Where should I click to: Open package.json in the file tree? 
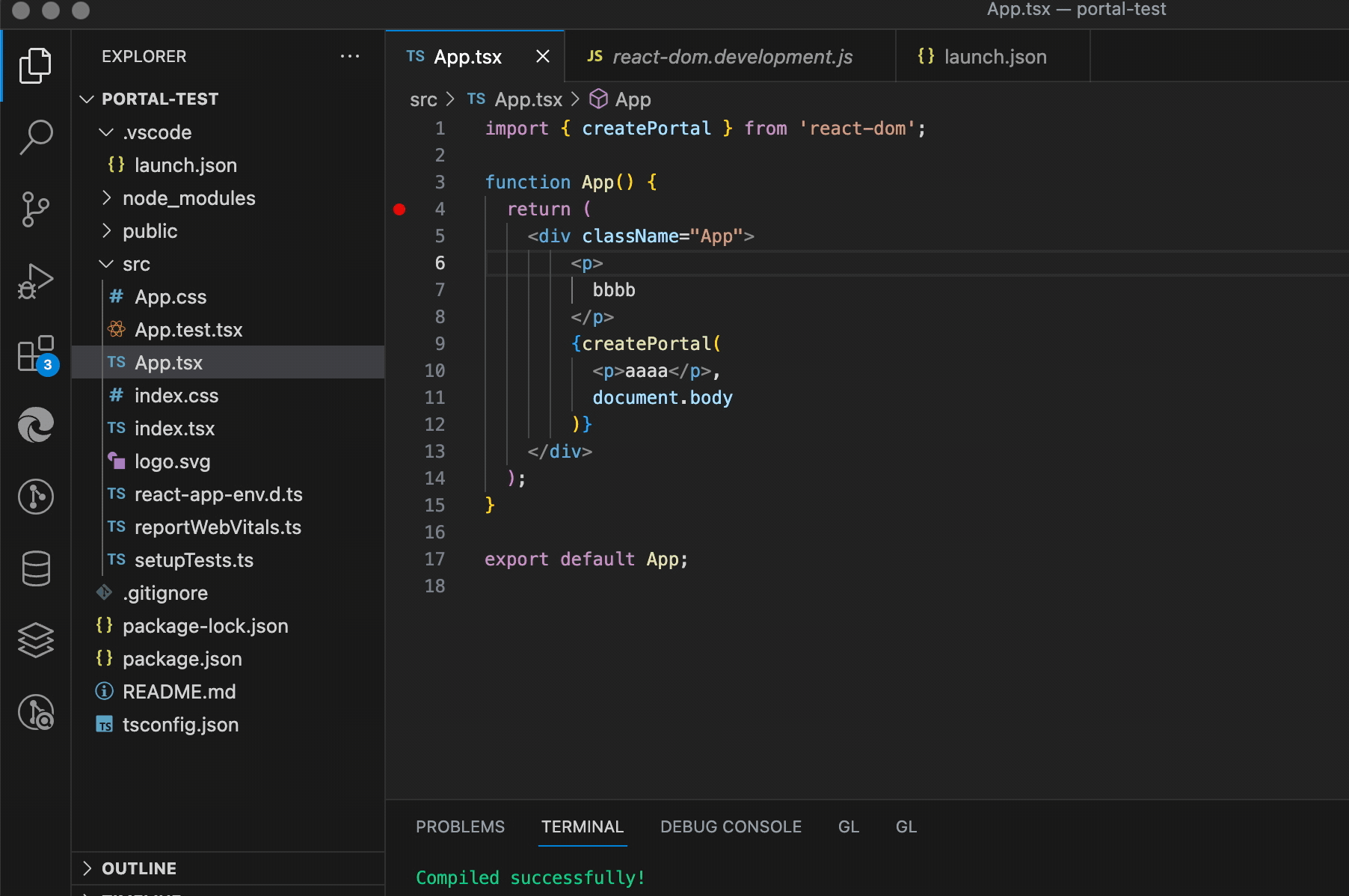(182, 659)
